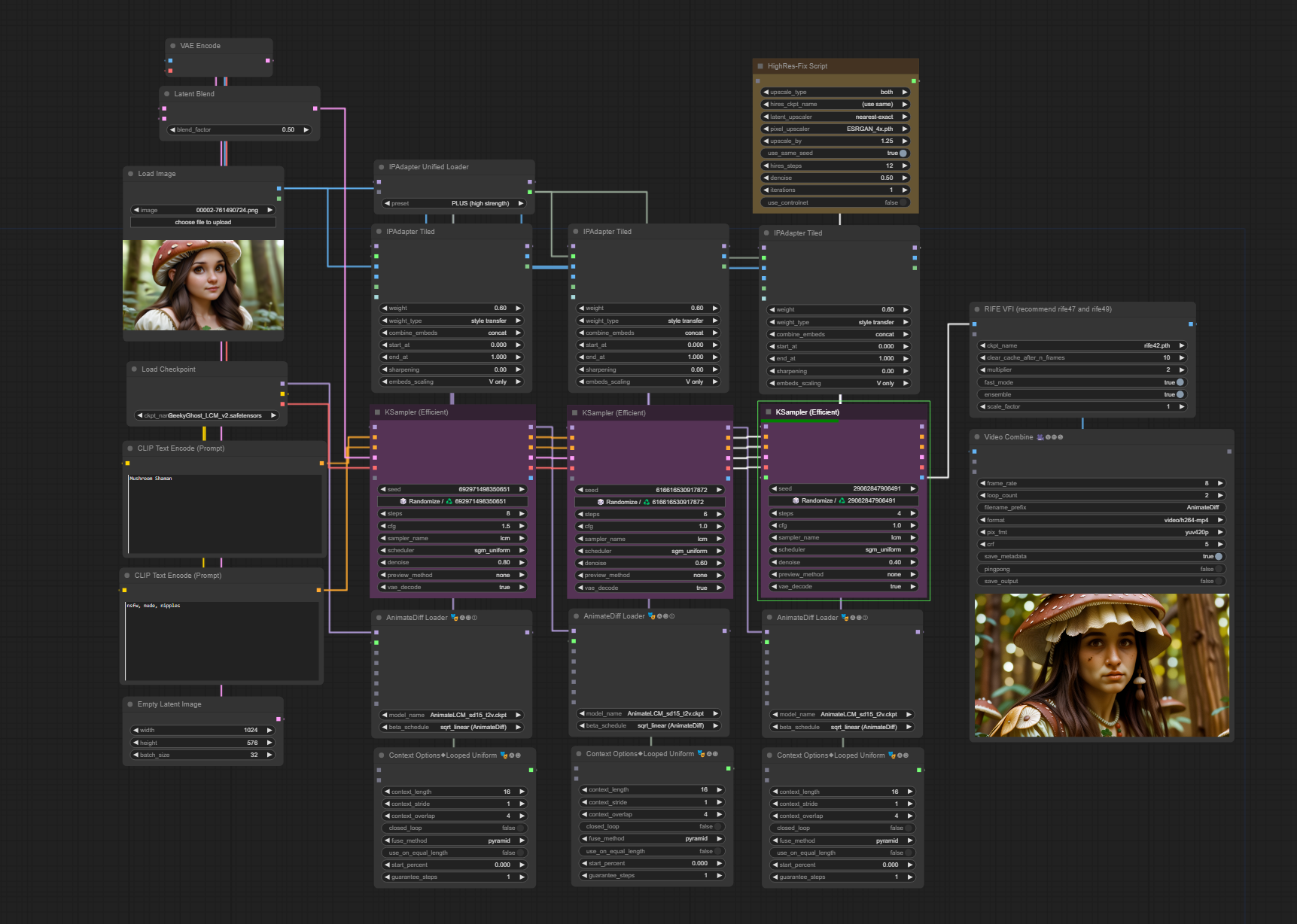Open the preset PLUS (high strength) dropdown
Screen dimensions: 1297x924
click(x=455, y=203)
